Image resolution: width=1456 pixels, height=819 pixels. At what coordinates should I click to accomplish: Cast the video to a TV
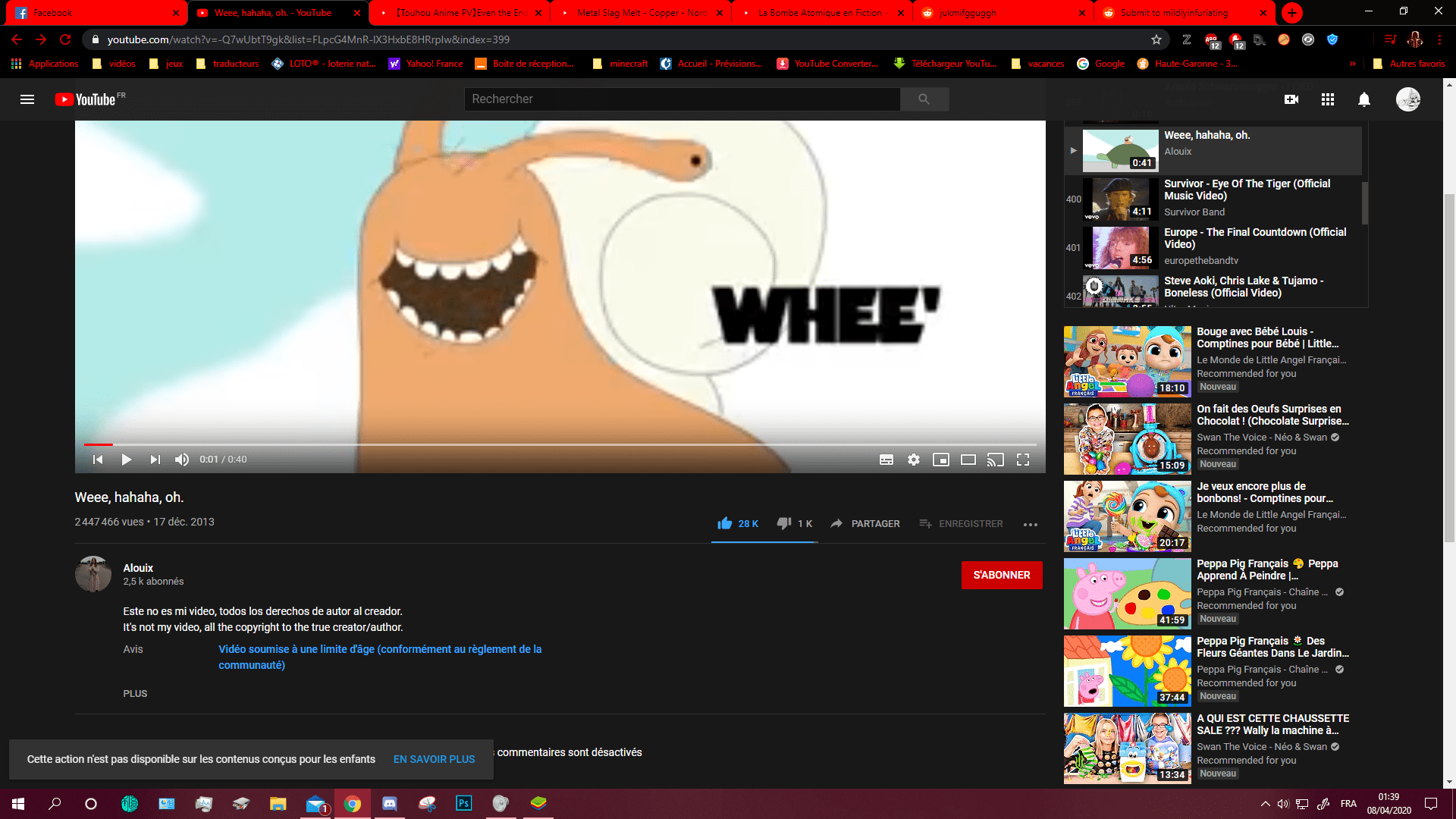click(996, 460)
